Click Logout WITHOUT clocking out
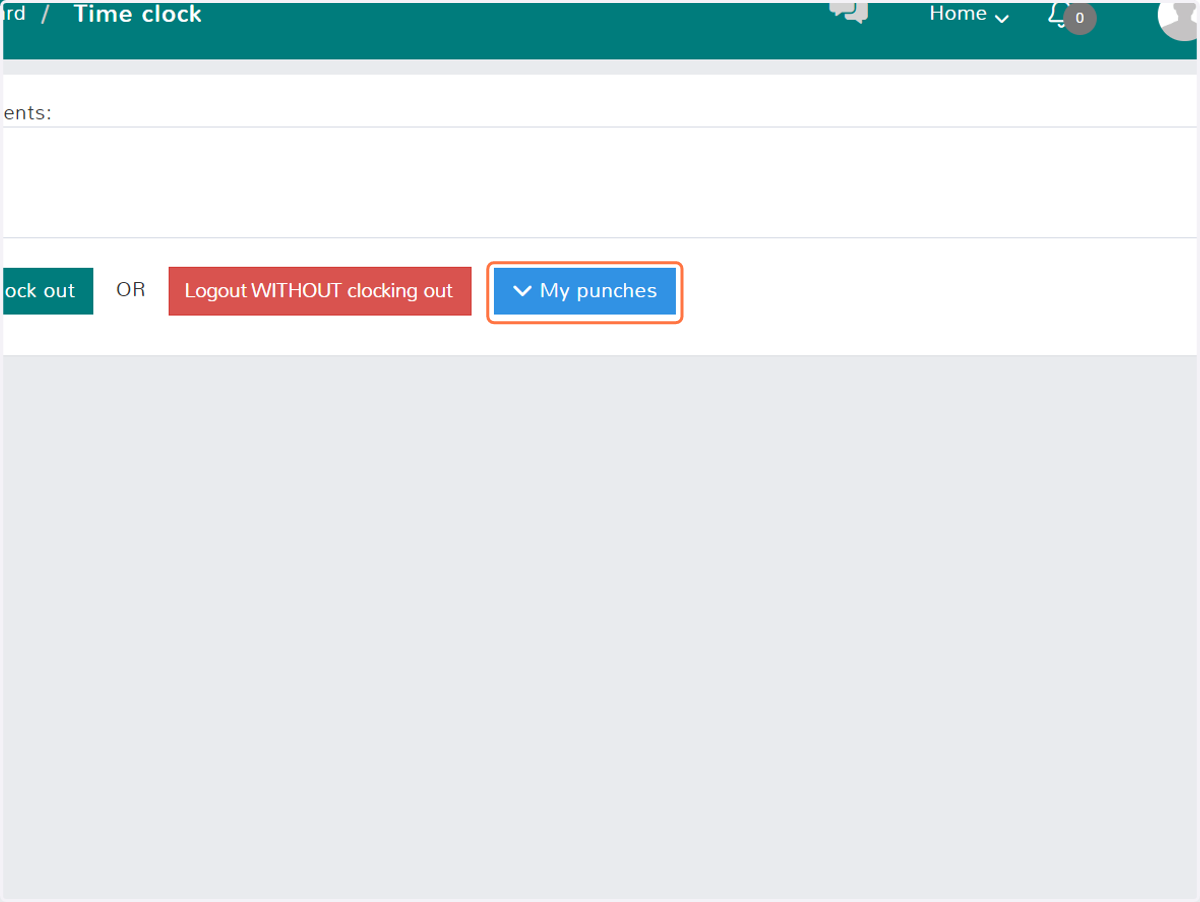Screen dimensions: 1200x902 [319, 291]
